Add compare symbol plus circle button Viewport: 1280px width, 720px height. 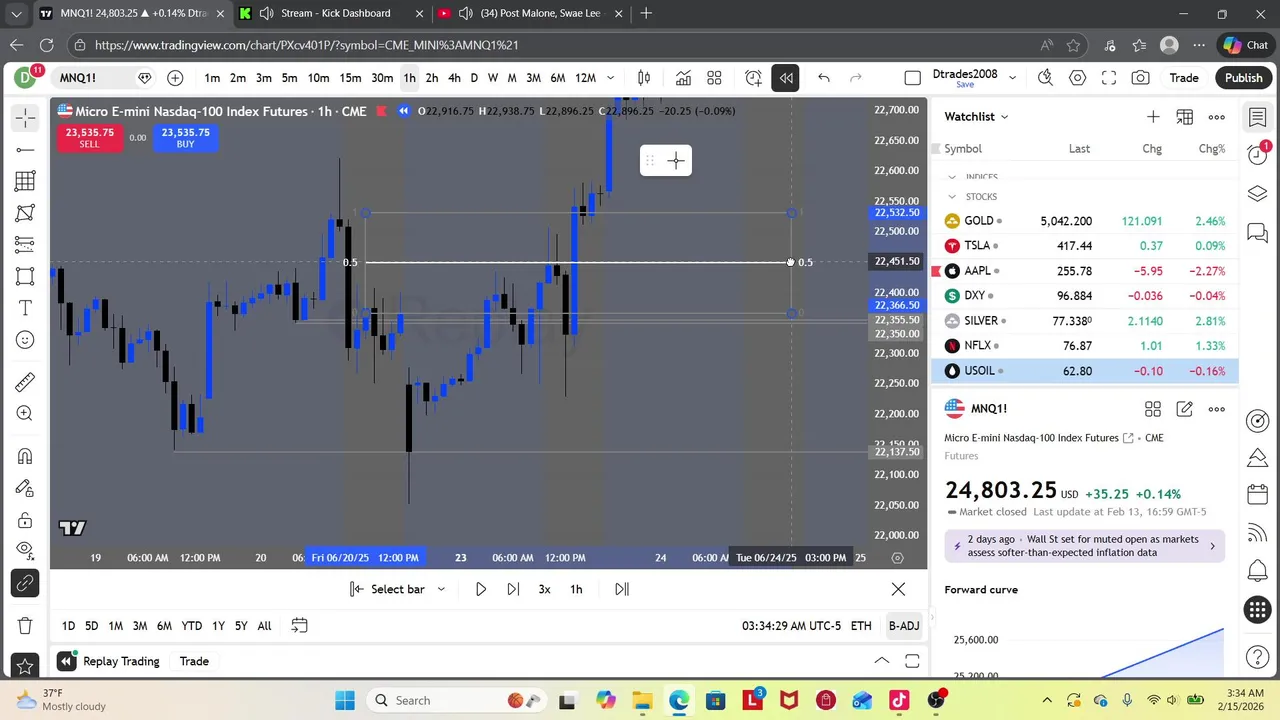pyautogui.click(x=175, y=78)
